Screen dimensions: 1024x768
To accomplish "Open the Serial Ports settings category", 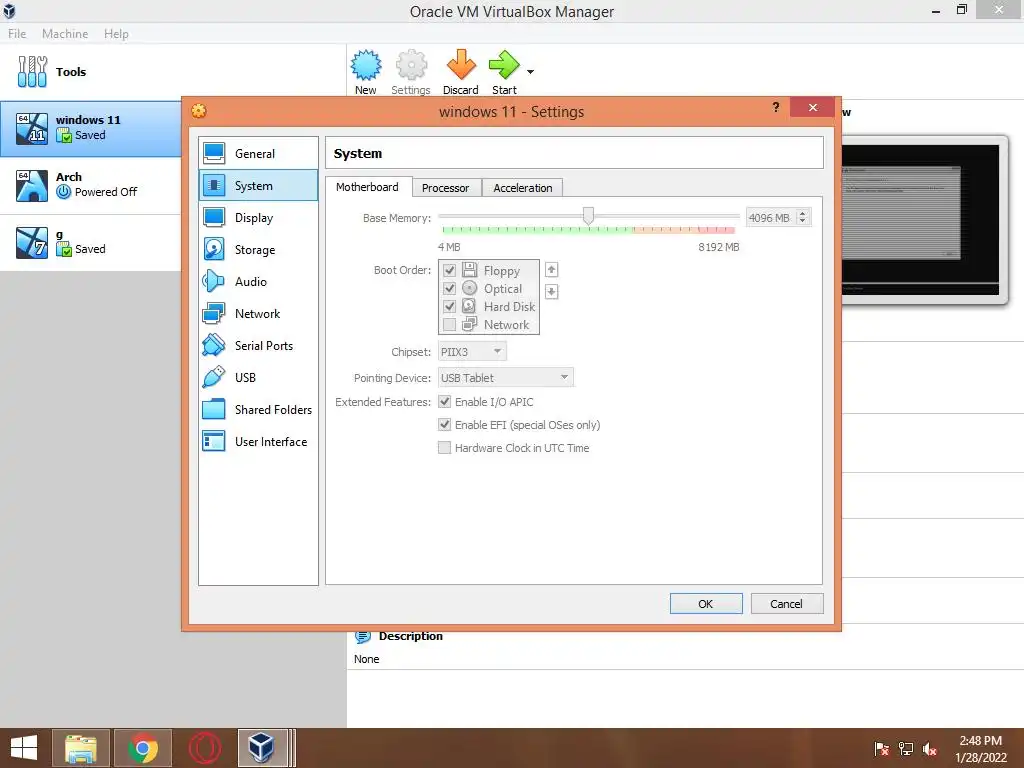I will [x=258, y=345].
